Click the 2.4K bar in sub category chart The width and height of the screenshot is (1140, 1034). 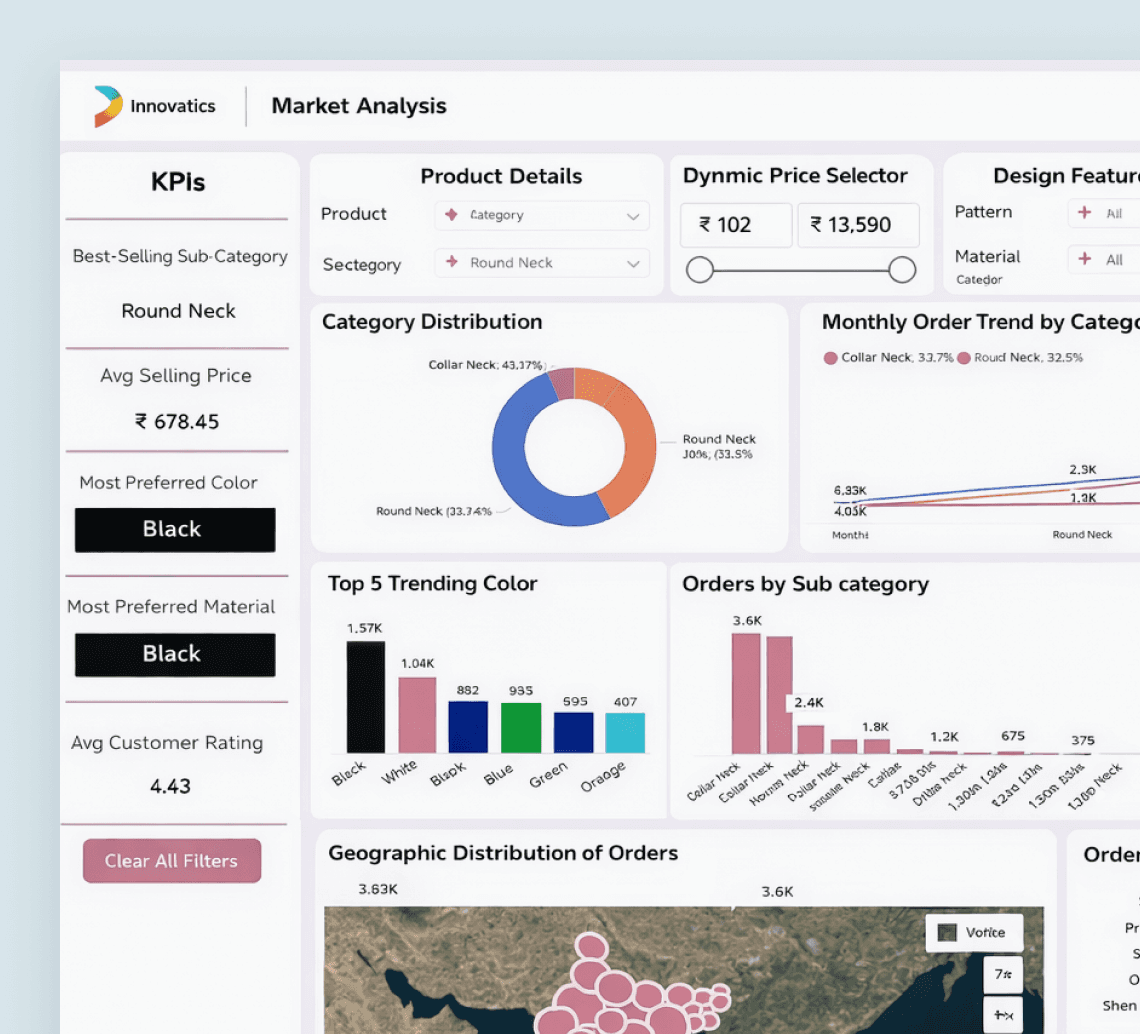coord(811,740)
